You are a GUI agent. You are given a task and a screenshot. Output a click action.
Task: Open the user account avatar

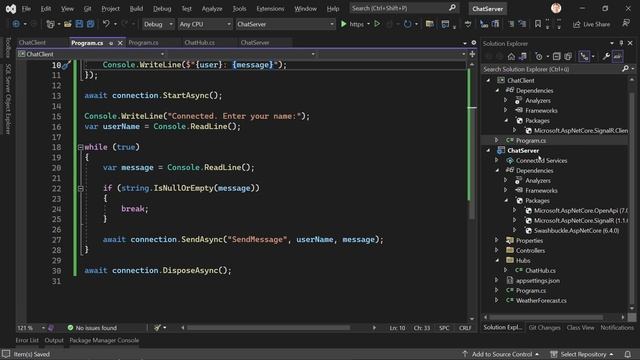pyautogui.click(x=556, y=8)
